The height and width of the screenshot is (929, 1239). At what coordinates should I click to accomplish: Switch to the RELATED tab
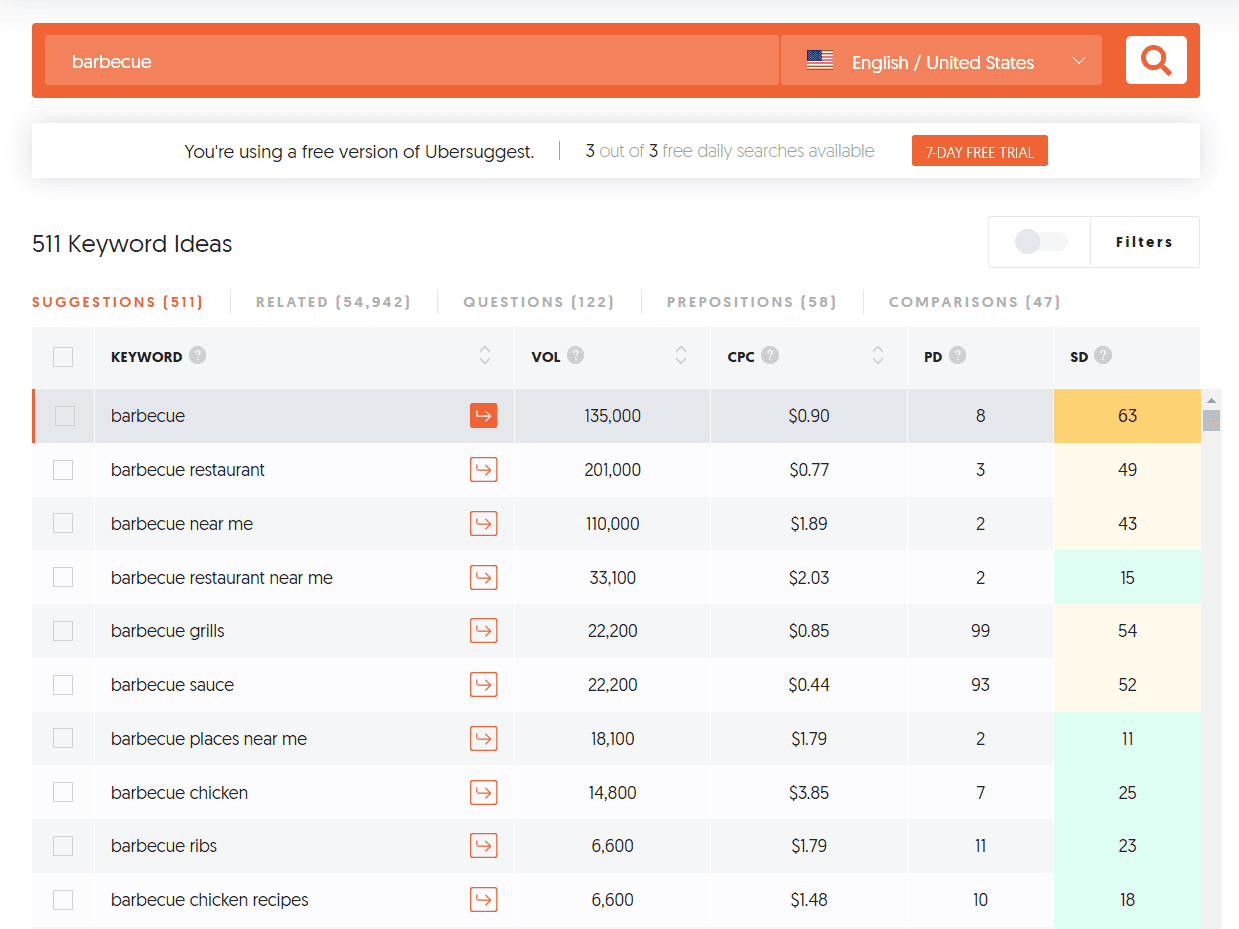[x=333, y=301]
